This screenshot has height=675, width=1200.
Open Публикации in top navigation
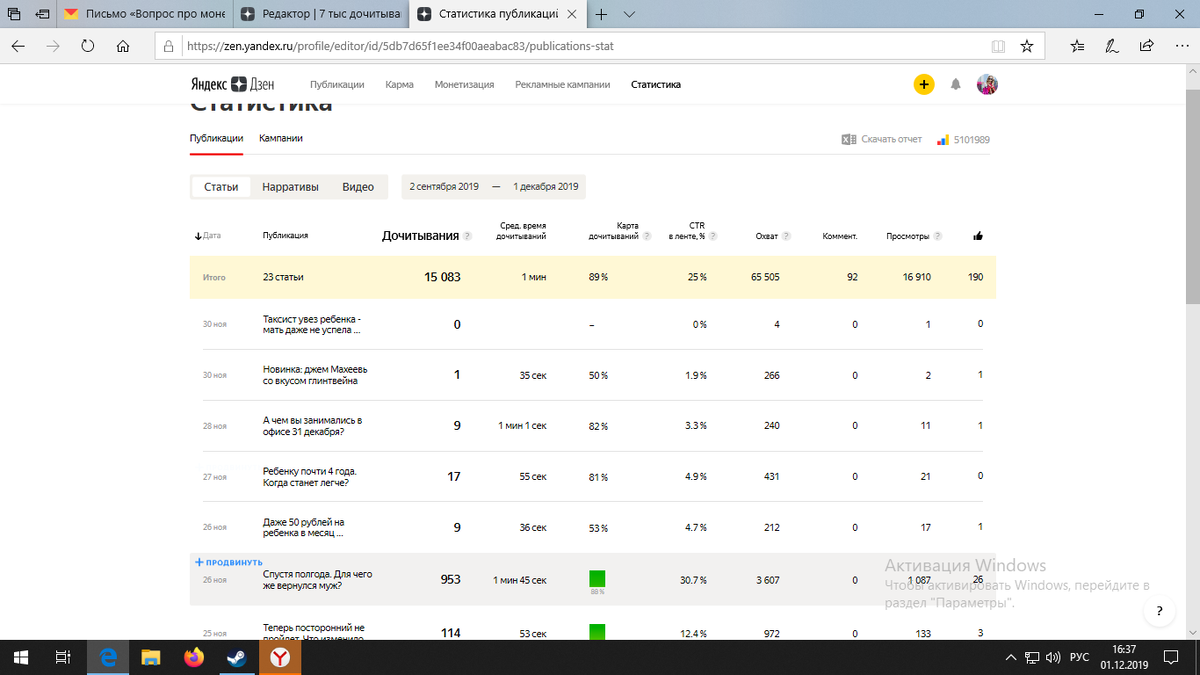click(337, 85)
